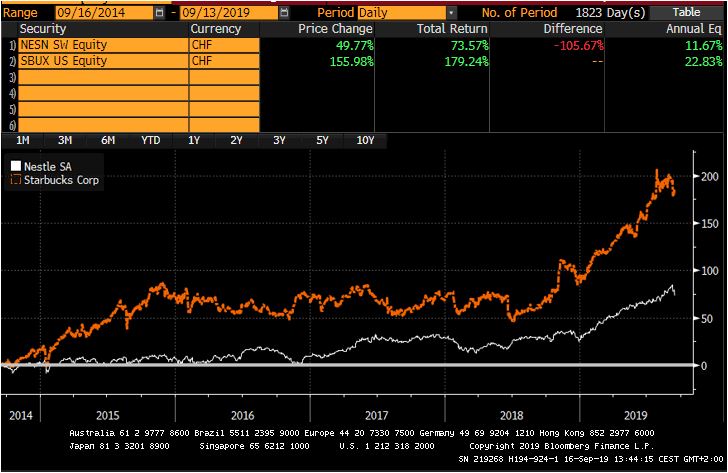Image resolution: width=728 pixels, height=473 pixels.
Task: Select the 3M range tab
Action: pos(65,141)
